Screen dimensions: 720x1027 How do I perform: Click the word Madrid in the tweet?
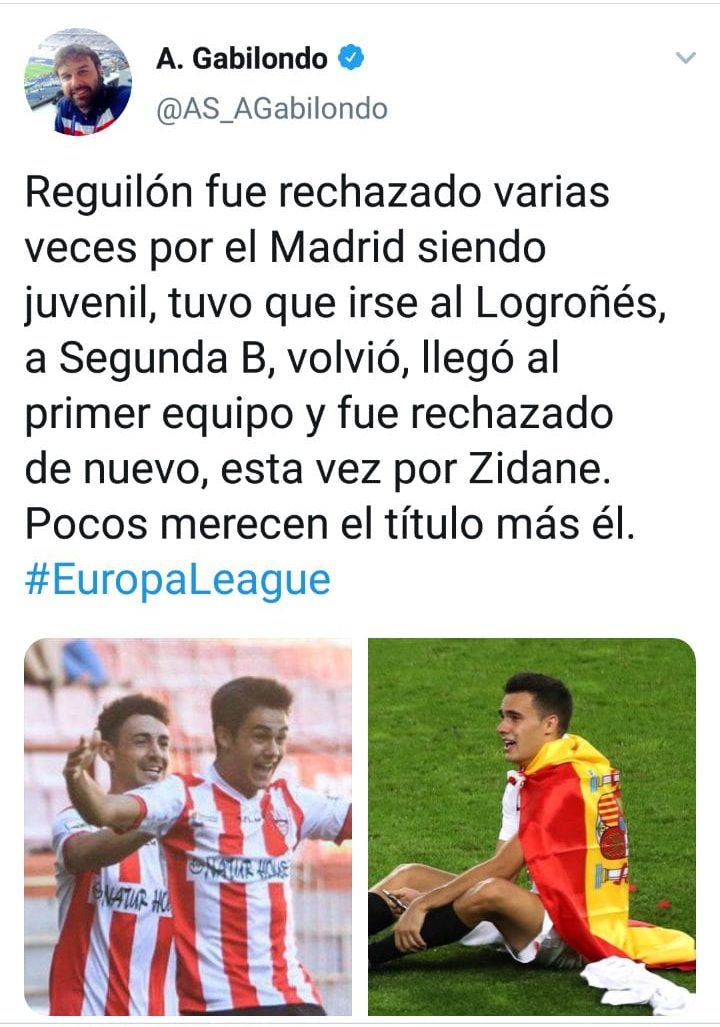coord(337,249)
